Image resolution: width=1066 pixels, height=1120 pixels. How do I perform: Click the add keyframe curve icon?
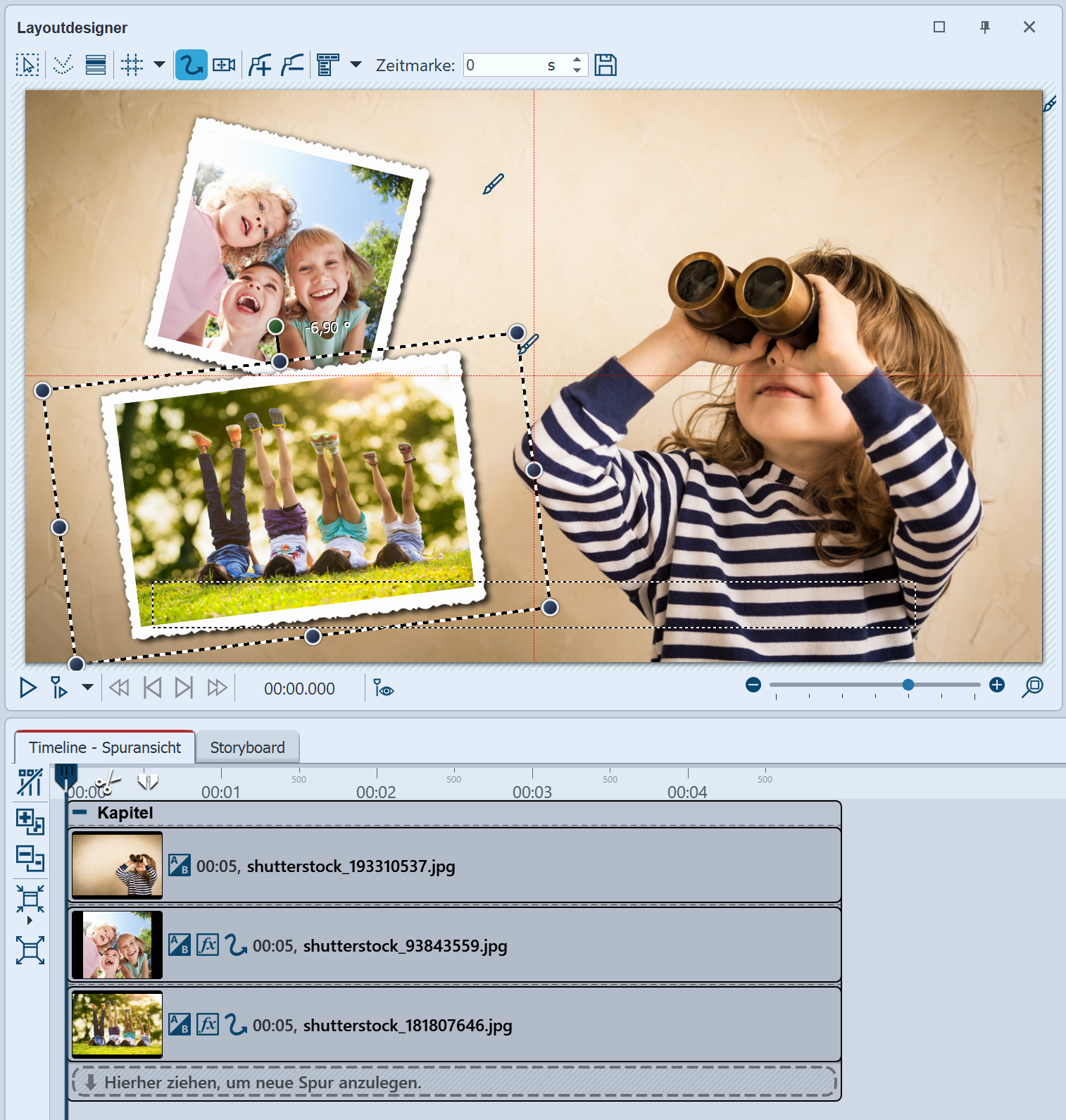[x=260, y=65]
